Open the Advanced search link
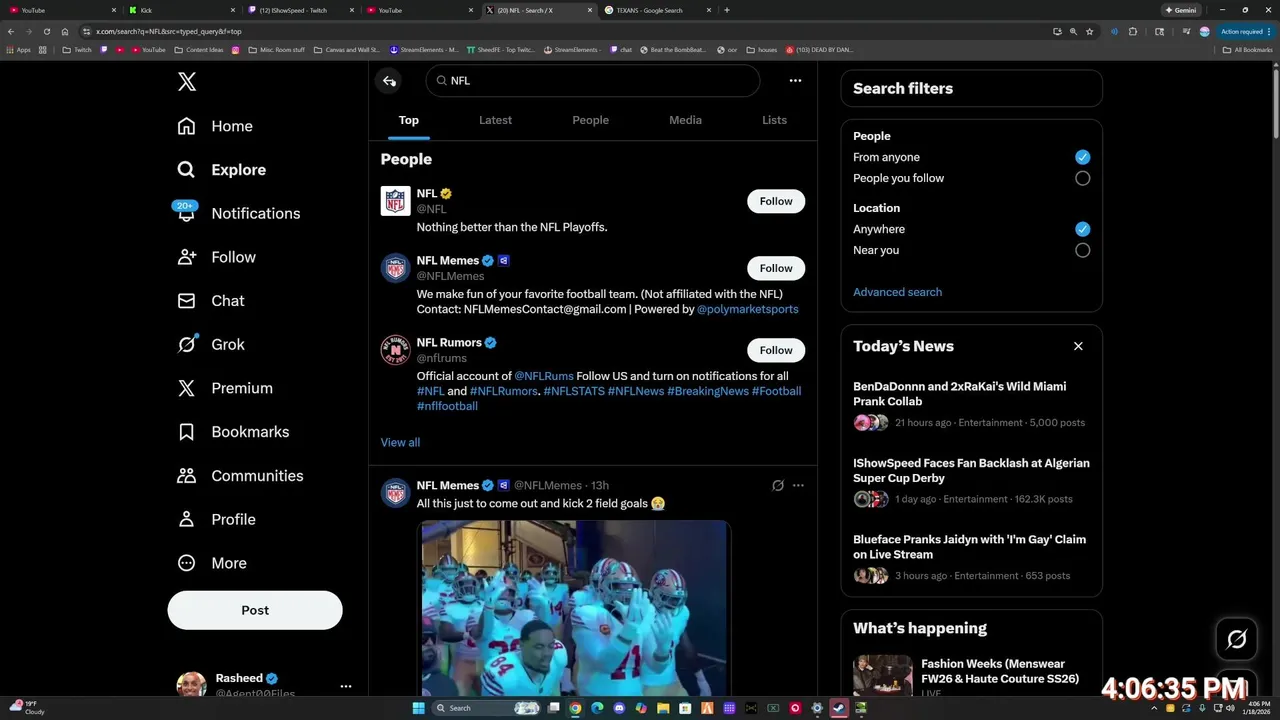Screen dimensions: 1280x720 (x=897, y=292)
